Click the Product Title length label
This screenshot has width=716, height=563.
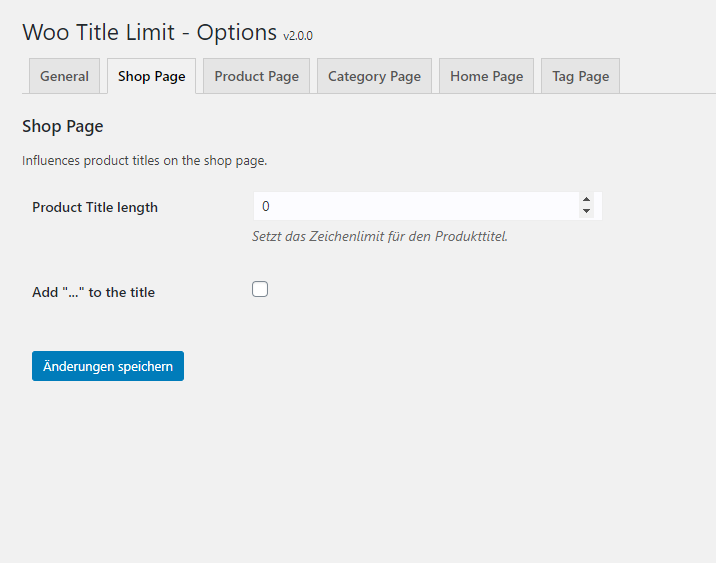95,207
